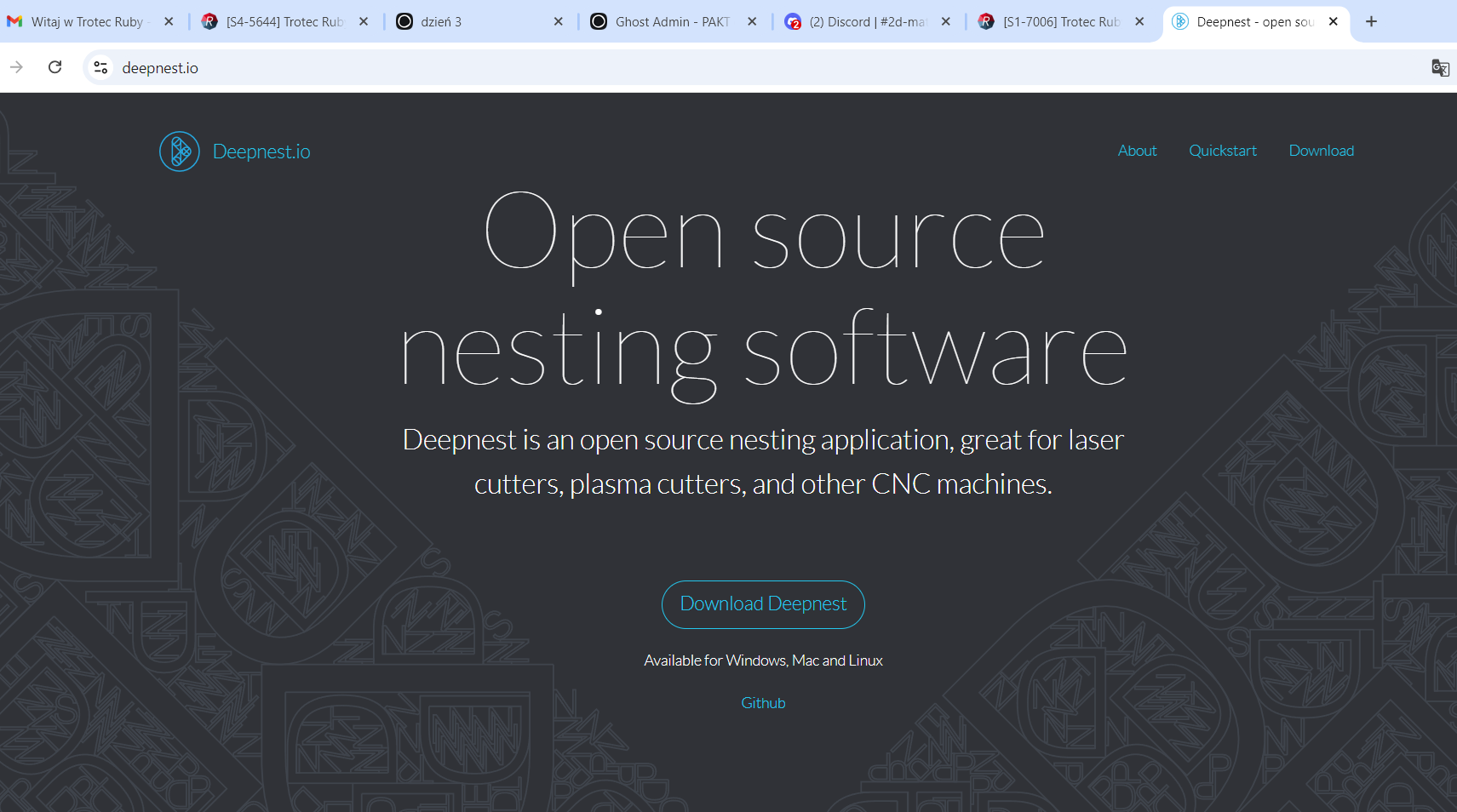Open Download in the top navigation

pos(1321,151)
